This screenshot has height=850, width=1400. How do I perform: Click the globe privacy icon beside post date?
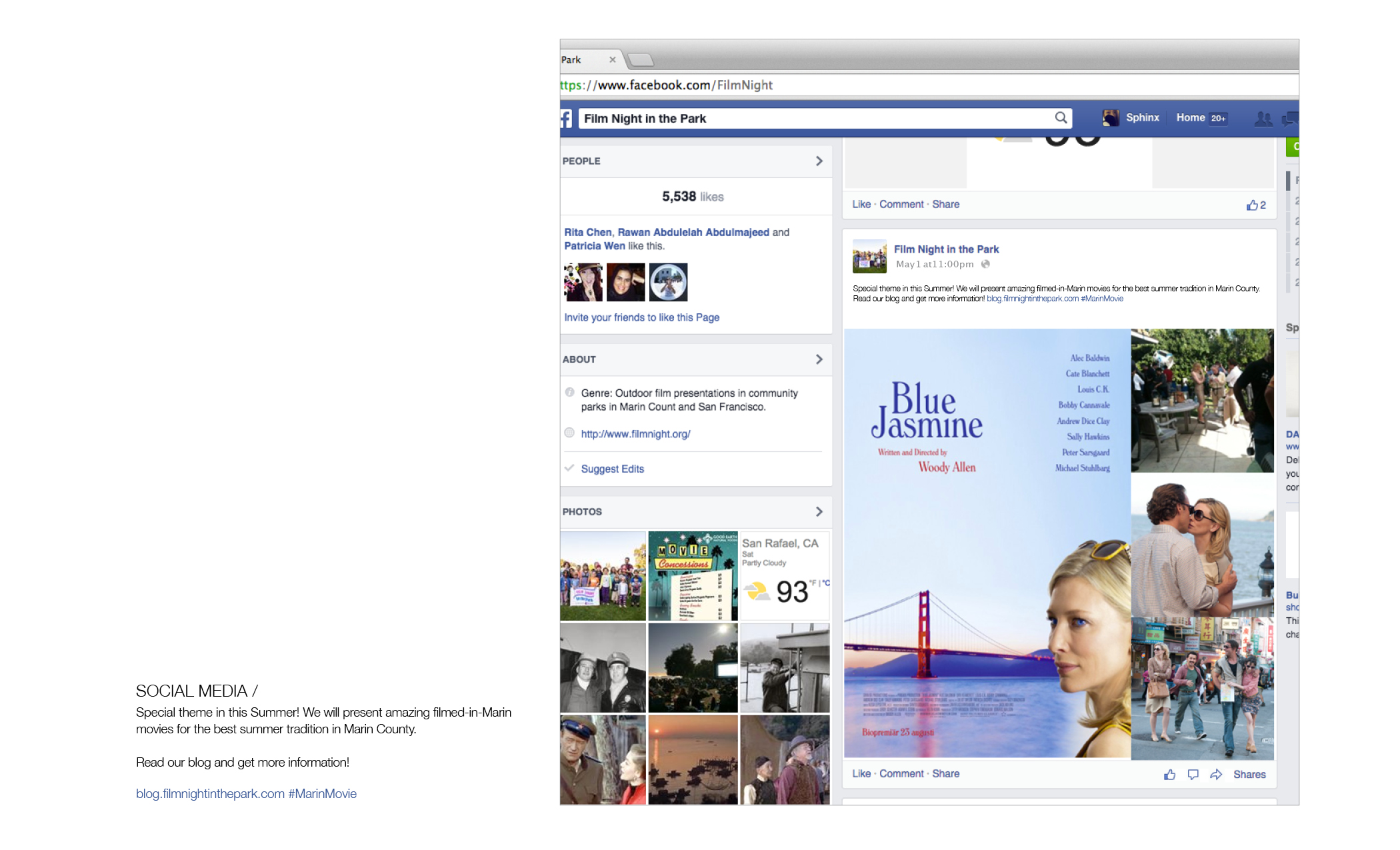(x=985, y=264)
